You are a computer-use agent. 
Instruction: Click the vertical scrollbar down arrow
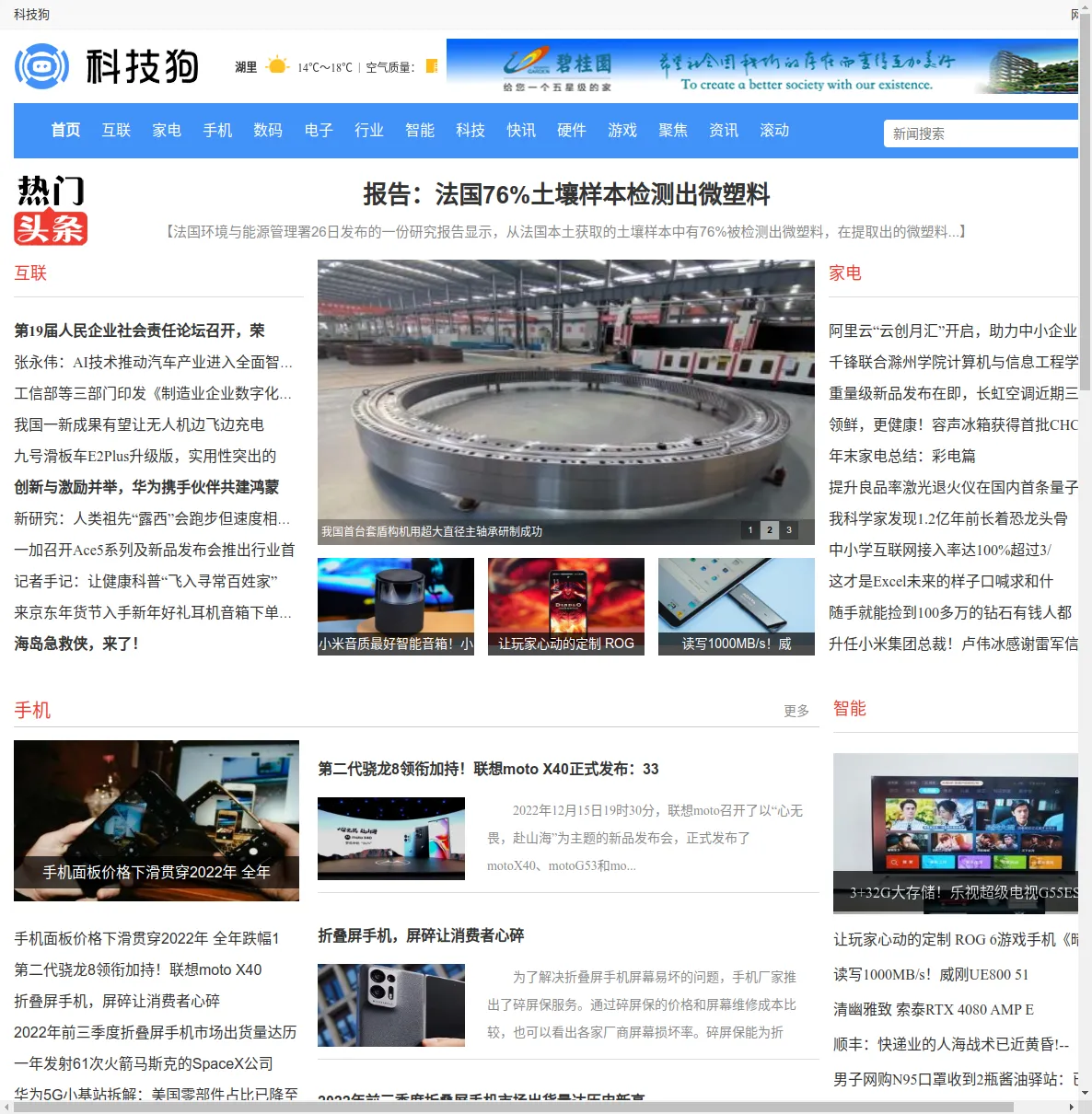1085,1092
